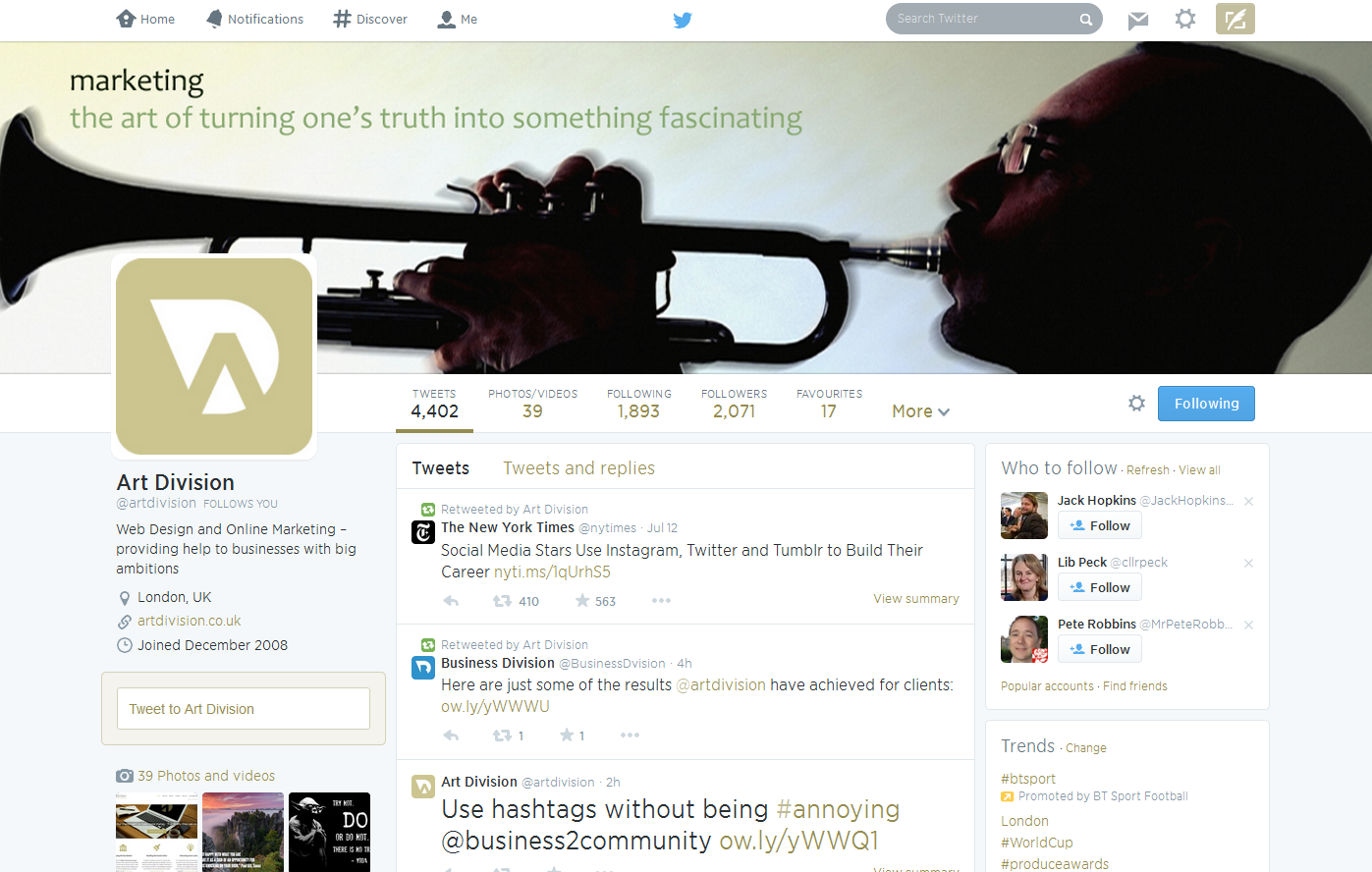Screen dimensions: 1372x872
Task: Open Popular accounts link
Action: [1047, 686]
